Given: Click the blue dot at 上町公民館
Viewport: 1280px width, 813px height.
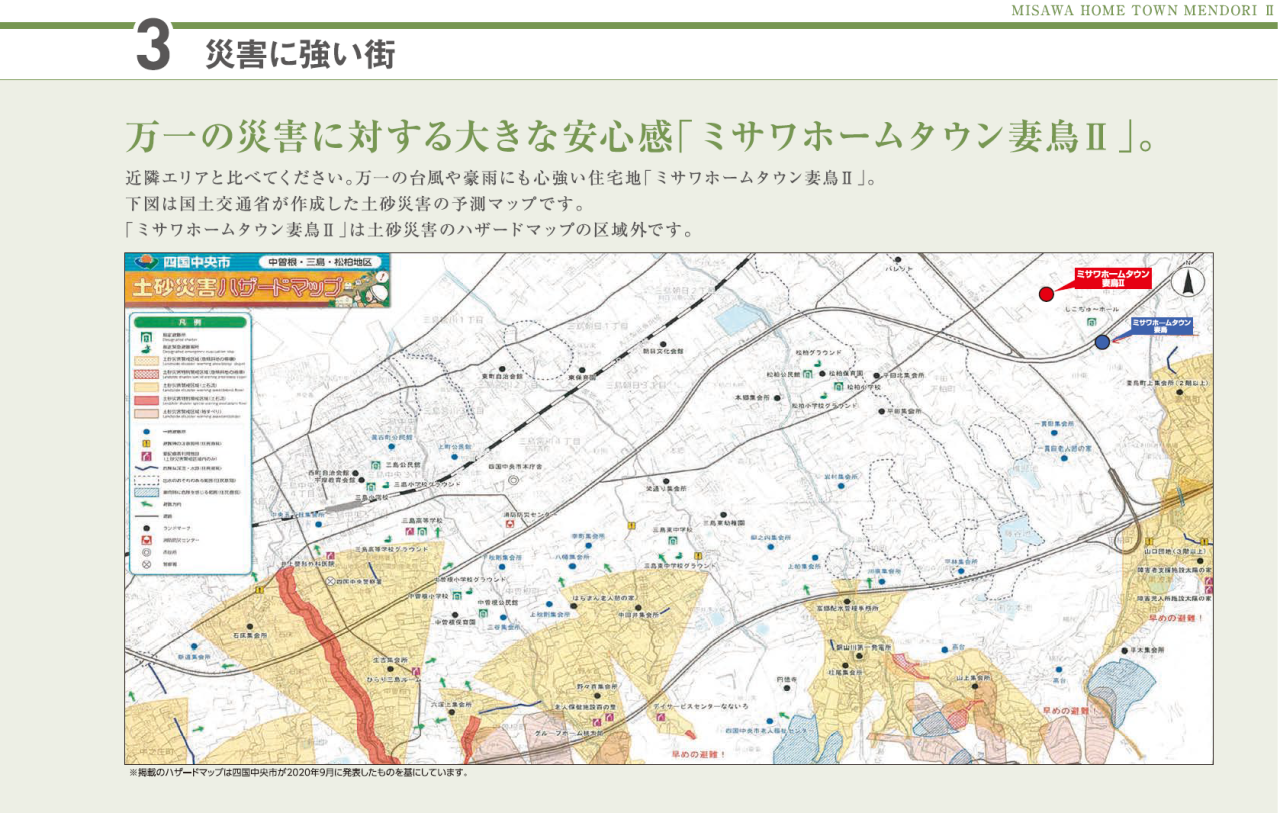Looking at the screenshot, I should pos(454,457).
